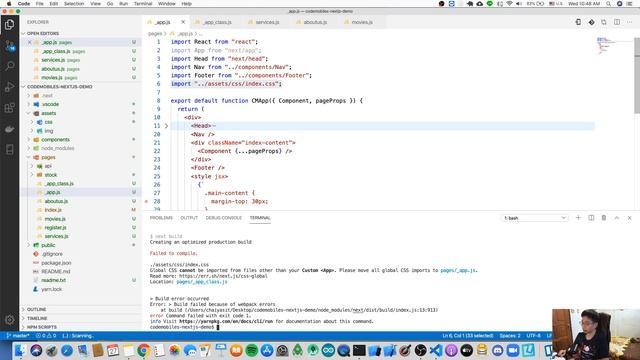Click pages in the breadcrumb path
Image resolution: width=640 pixels, height=360 pixels.
[155, 33]
